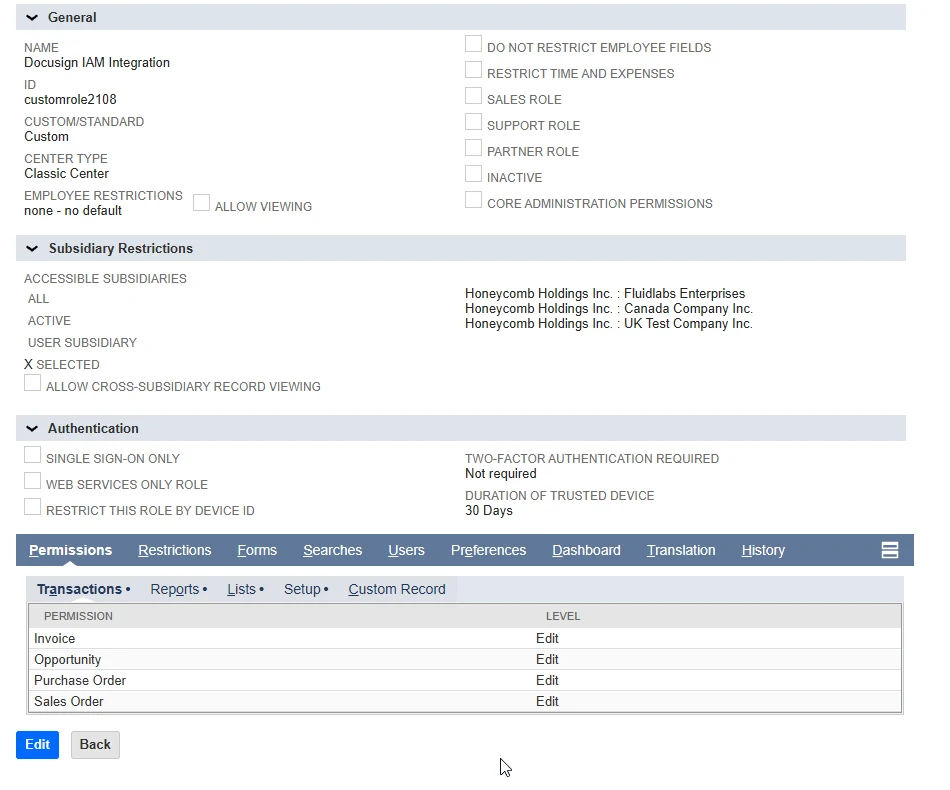Open the Restrictions tab
This screenshot has width=950, height=790.
coord(174,550)
